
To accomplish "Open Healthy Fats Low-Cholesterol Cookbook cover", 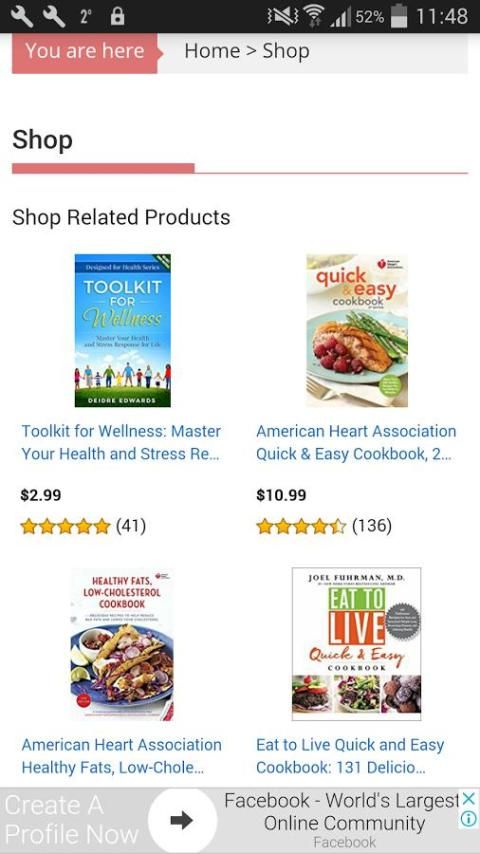I will 123,644.
